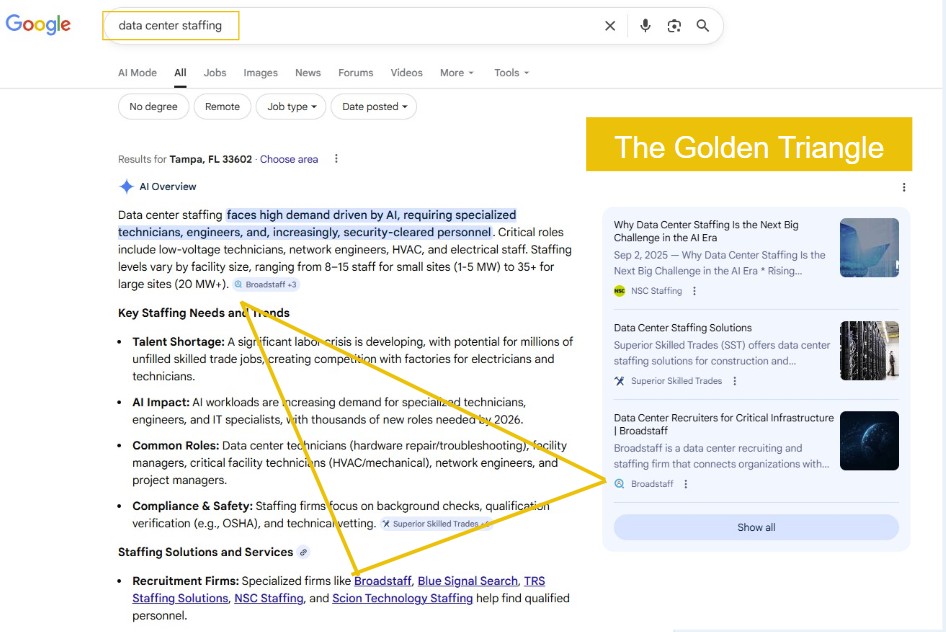Open the Job type dropdown
The image size is (946, 632).
pos(290,106)
